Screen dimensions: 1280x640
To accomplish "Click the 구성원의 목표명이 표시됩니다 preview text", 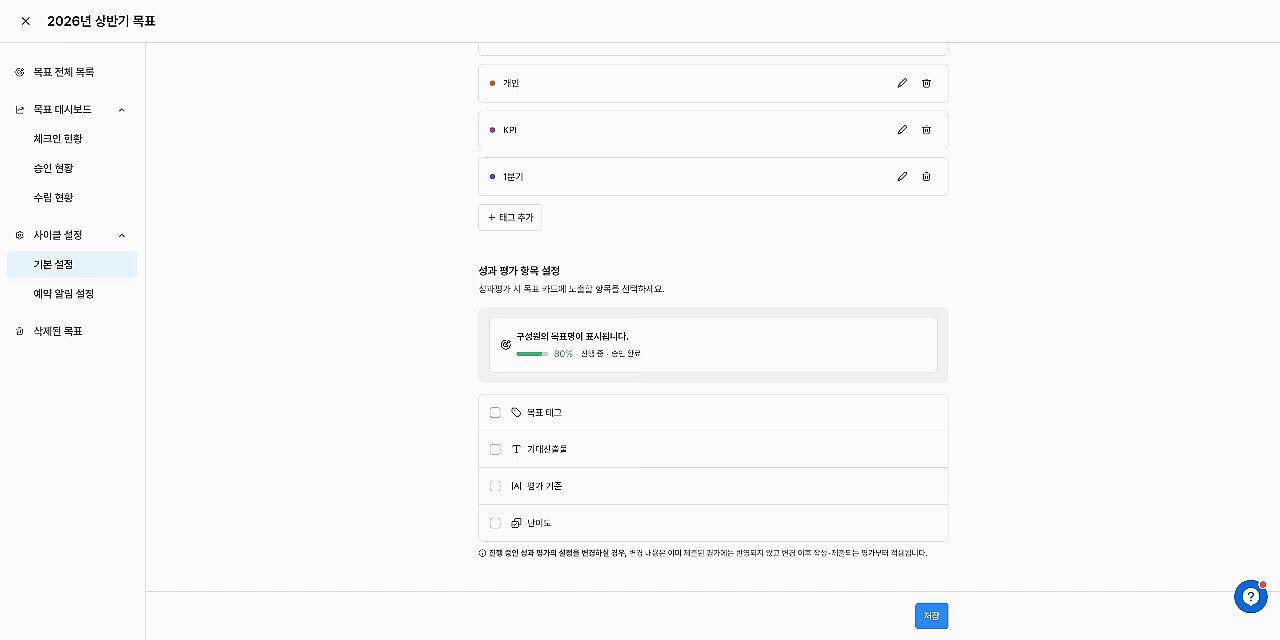I will pyautogui.click(x=572, y=337).
